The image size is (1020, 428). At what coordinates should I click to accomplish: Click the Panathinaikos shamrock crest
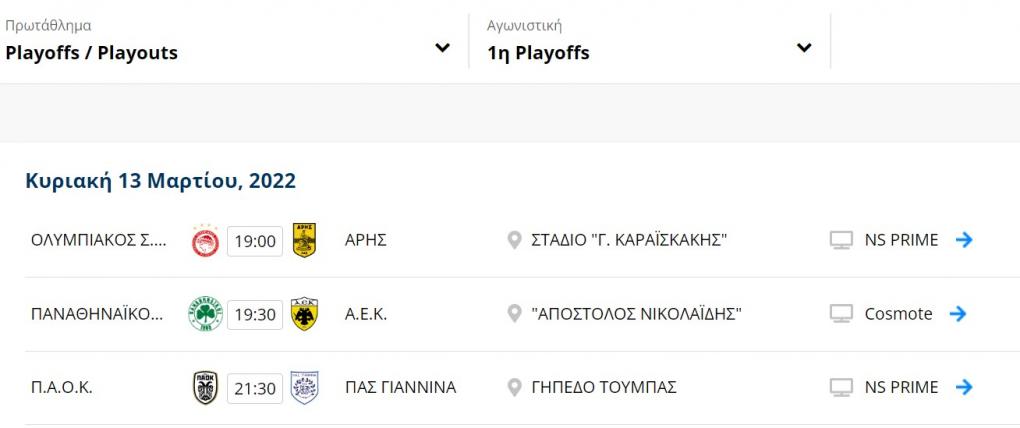tap(205, 314)
